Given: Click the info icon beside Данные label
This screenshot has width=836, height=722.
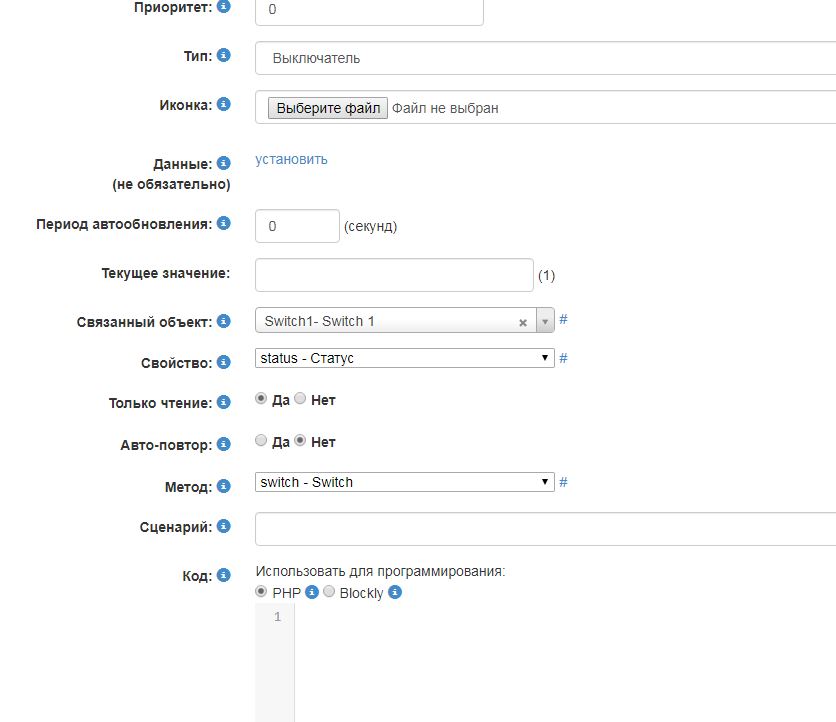Looking at the screenshot, I should 223,162.
